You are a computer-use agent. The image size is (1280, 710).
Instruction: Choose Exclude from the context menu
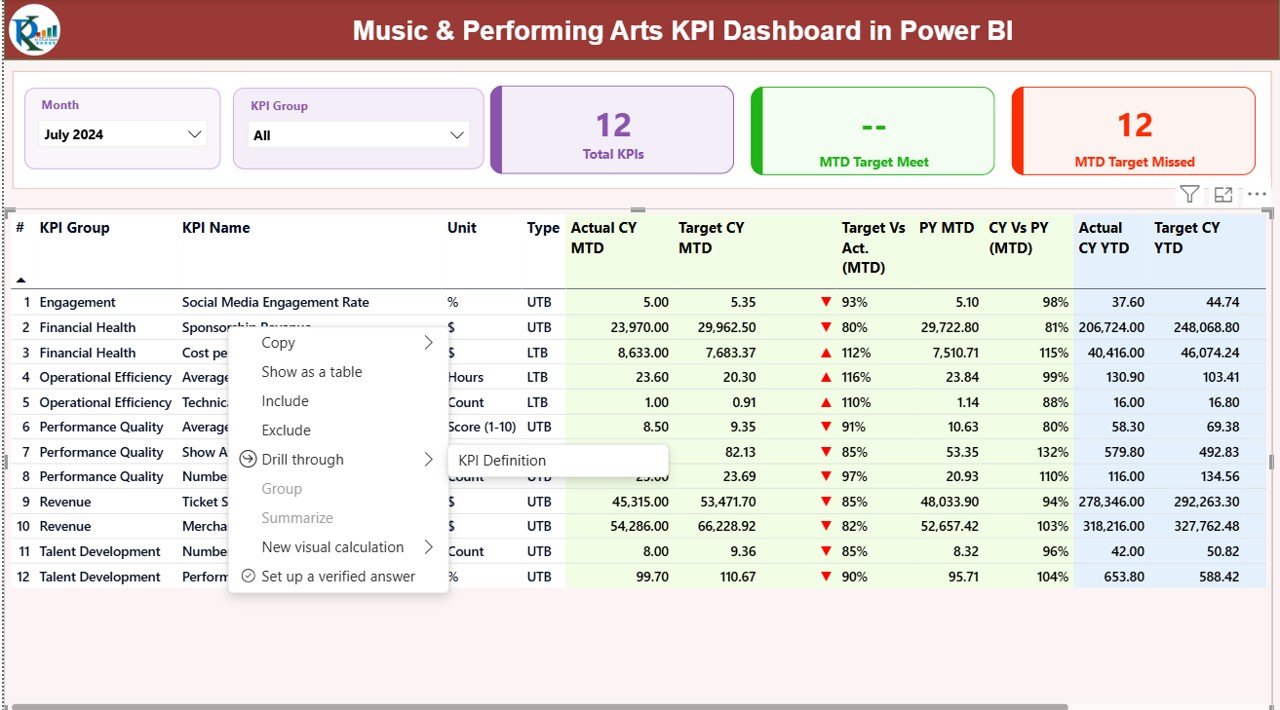tap(285, 430)
